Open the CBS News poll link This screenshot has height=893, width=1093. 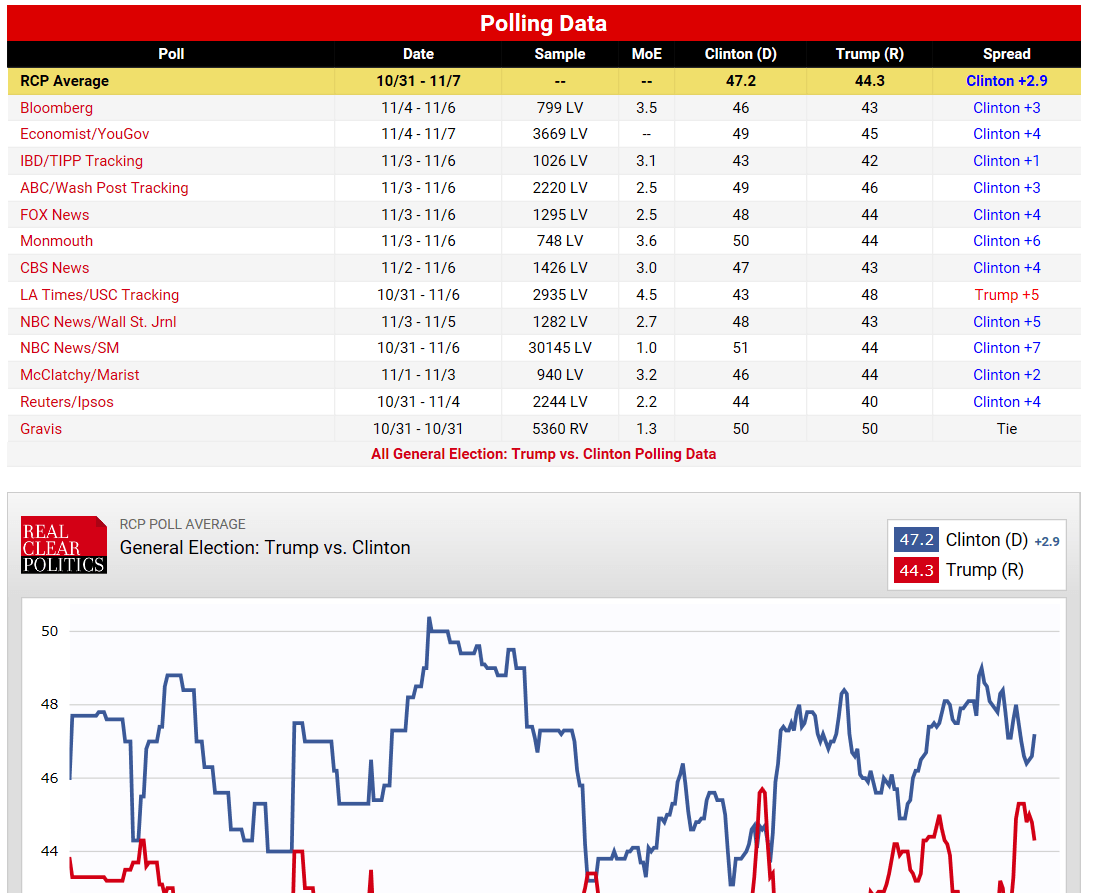tap(54, 268)
